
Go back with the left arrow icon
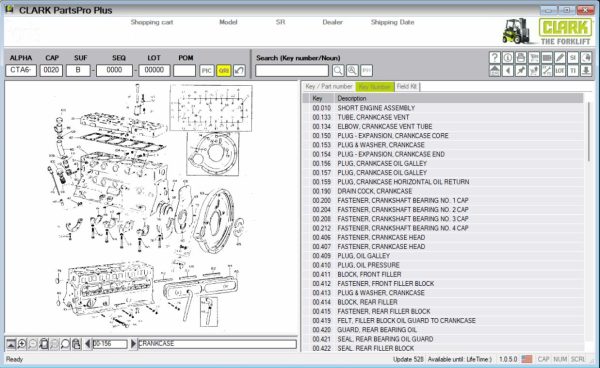(x=507, y=70)
